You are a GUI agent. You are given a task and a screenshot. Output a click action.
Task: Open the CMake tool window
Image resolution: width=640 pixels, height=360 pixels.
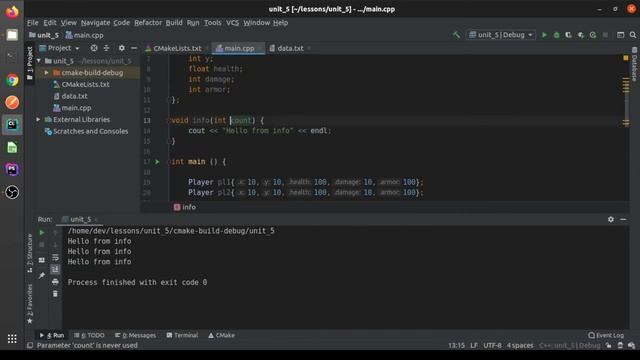tap(221, 336)
